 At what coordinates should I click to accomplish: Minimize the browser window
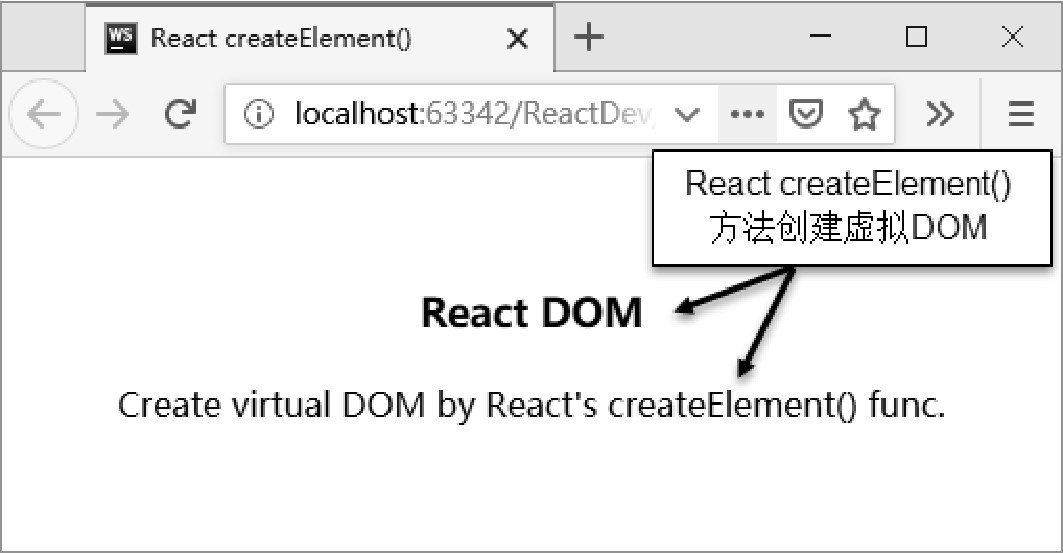pyautogui.click(x=820, y=36)
